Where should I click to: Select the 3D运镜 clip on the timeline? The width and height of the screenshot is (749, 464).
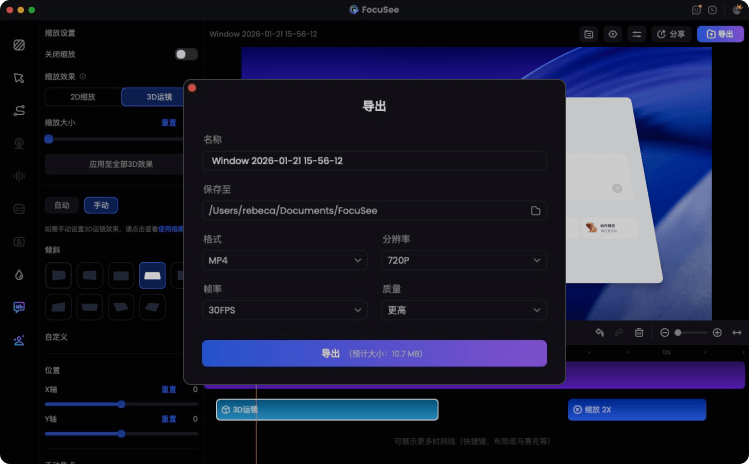pyautogui.click(x=327, y=410)
